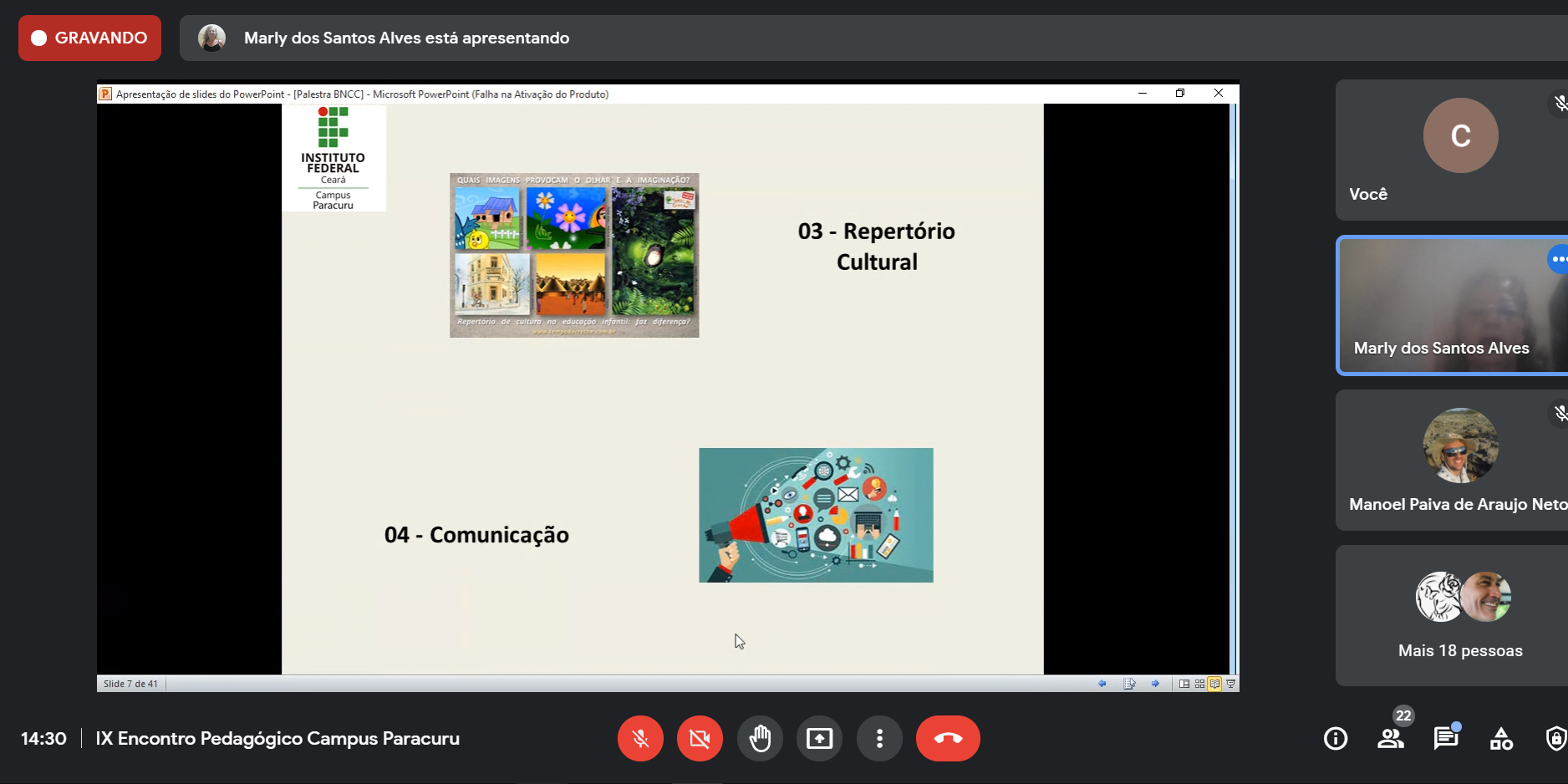The height and width of the screenshot is (784, 1568).
Task: Raise hand in the meeting
Action: pyautogui.click(x=760, y=739)
